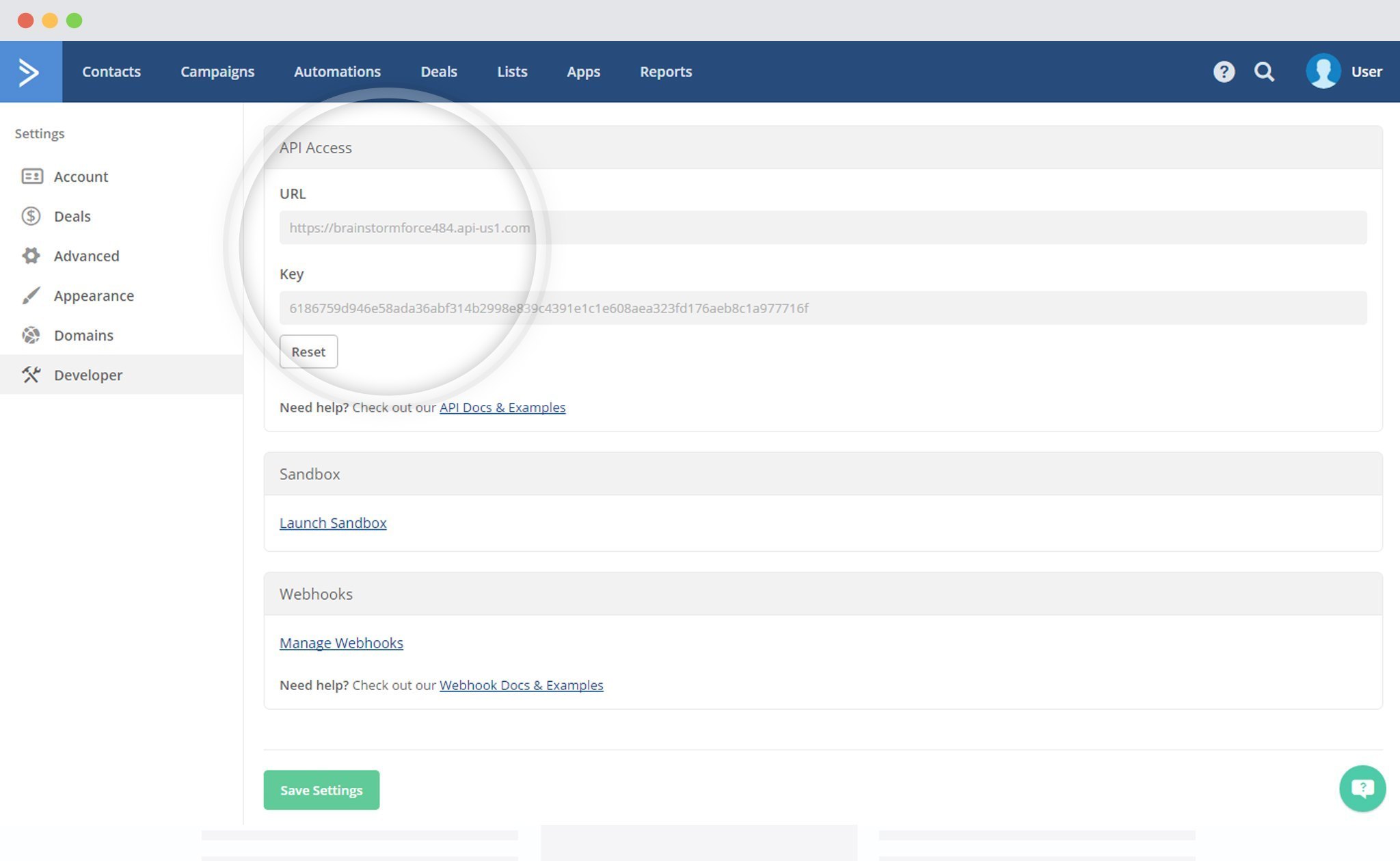The width and height of the screenshot is (1400, 861).
Task: Open Appearance settings label
Action: click(x=94, y=295)
